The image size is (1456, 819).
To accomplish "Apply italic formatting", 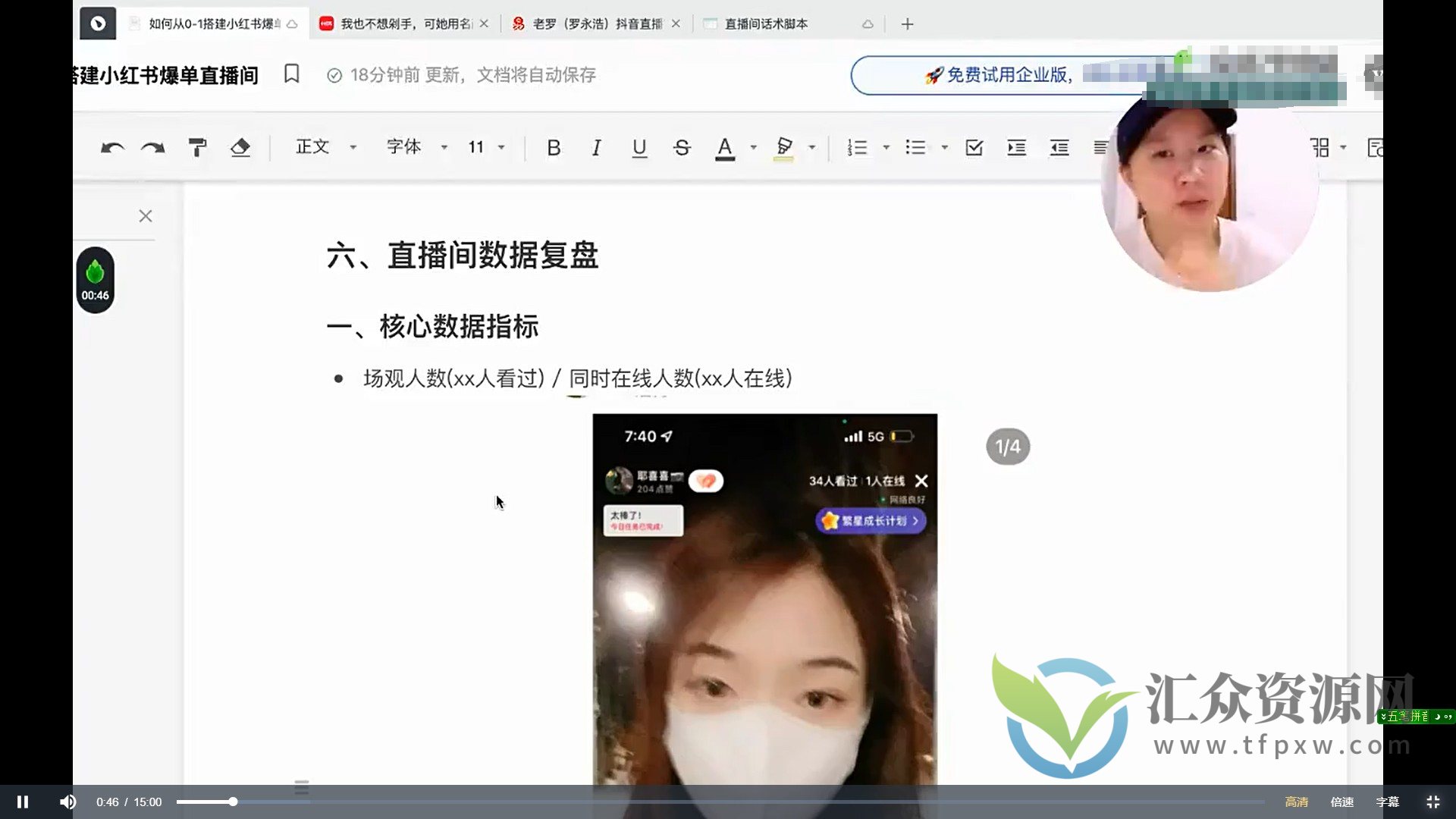I will click(x=597, y=148).
